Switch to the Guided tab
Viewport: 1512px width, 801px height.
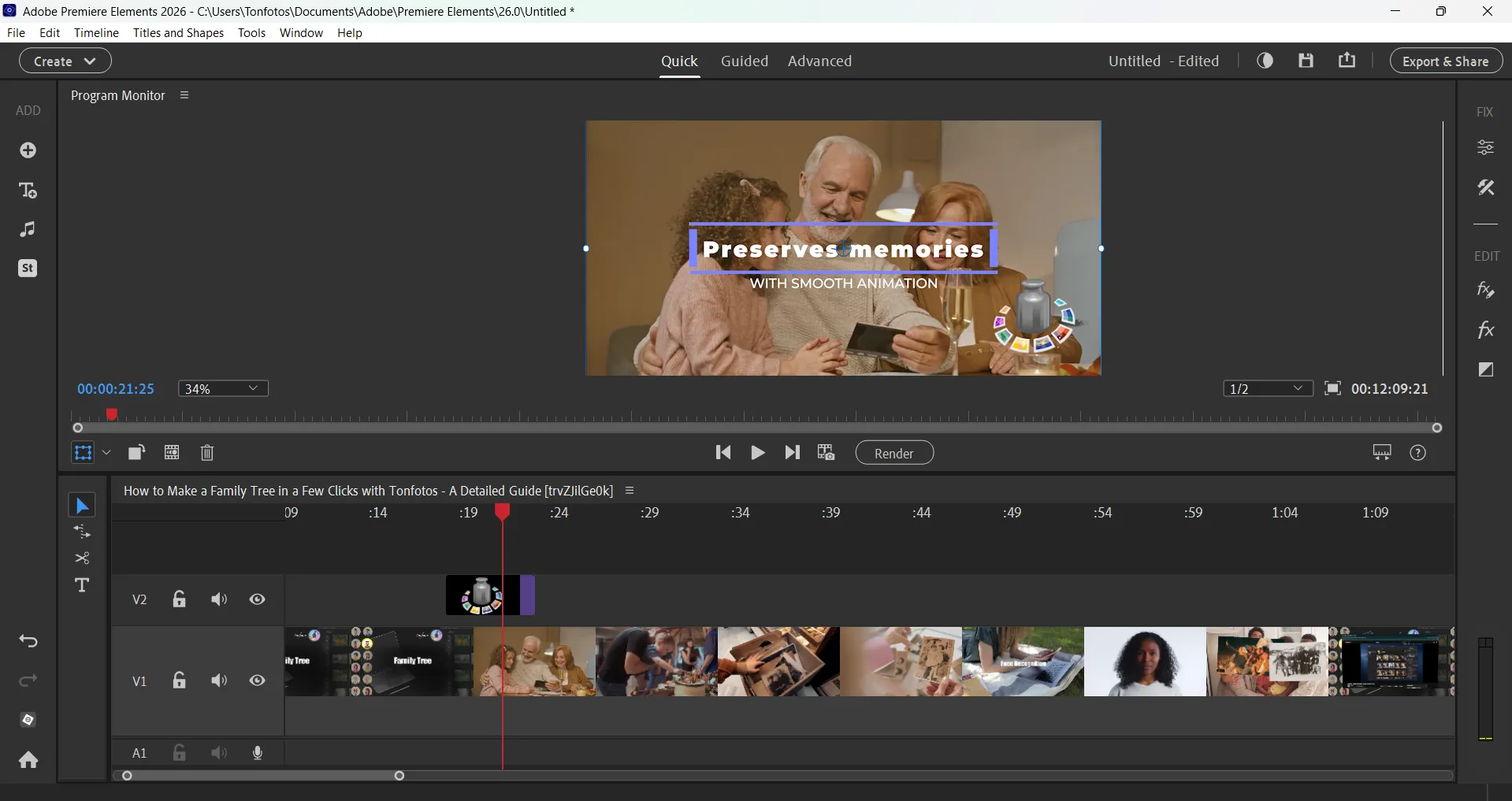pos(744,61)
